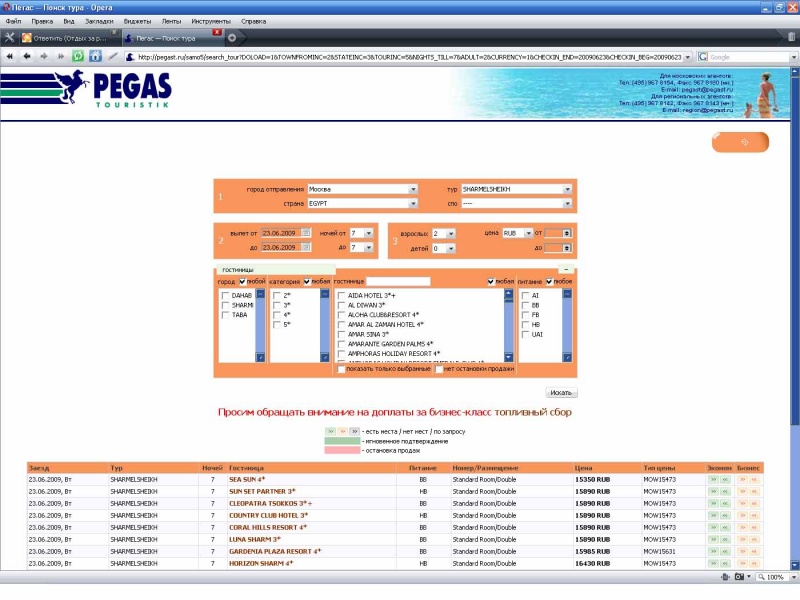The width and height of the screenshot is (800, 600).
Task: Open calendar icon for departure from date
Action: click(x=306, y=233)
